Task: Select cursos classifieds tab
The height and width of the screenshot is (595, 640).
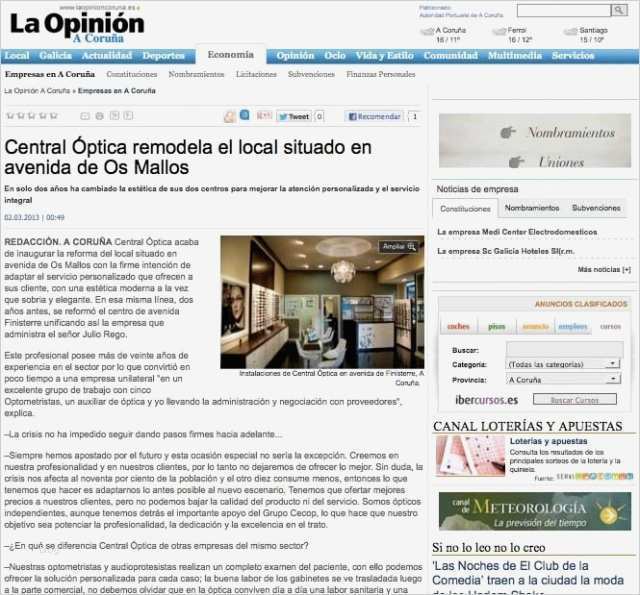Action: [610, 326]
